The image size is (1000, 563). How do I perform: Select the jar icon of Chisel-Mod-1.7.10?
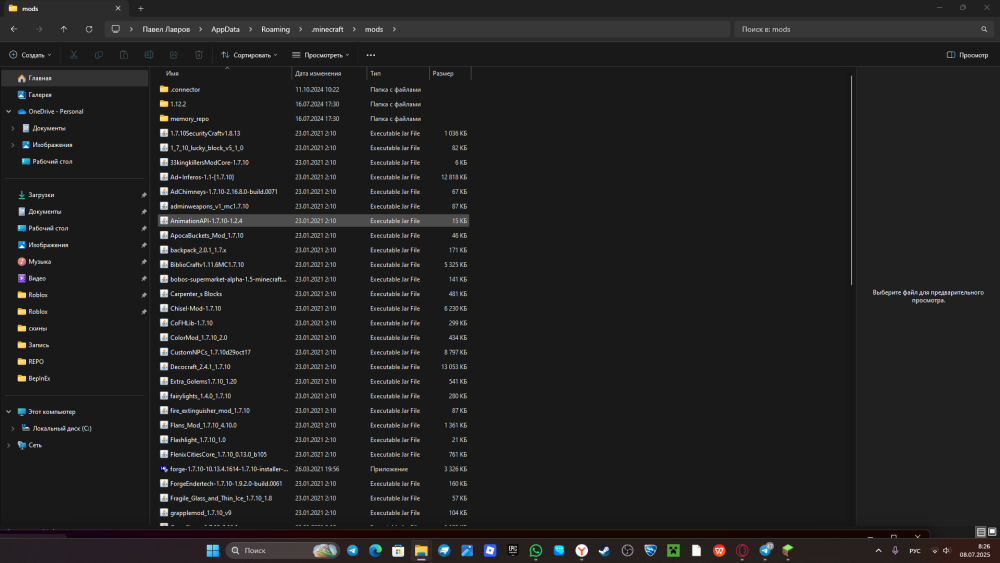164,309
